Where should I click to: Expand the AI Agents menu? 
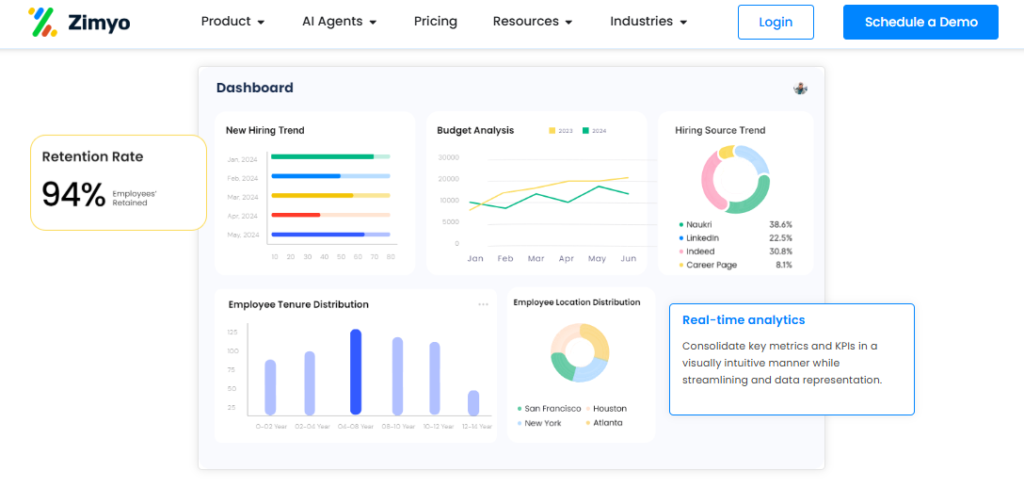click(340, 22)
